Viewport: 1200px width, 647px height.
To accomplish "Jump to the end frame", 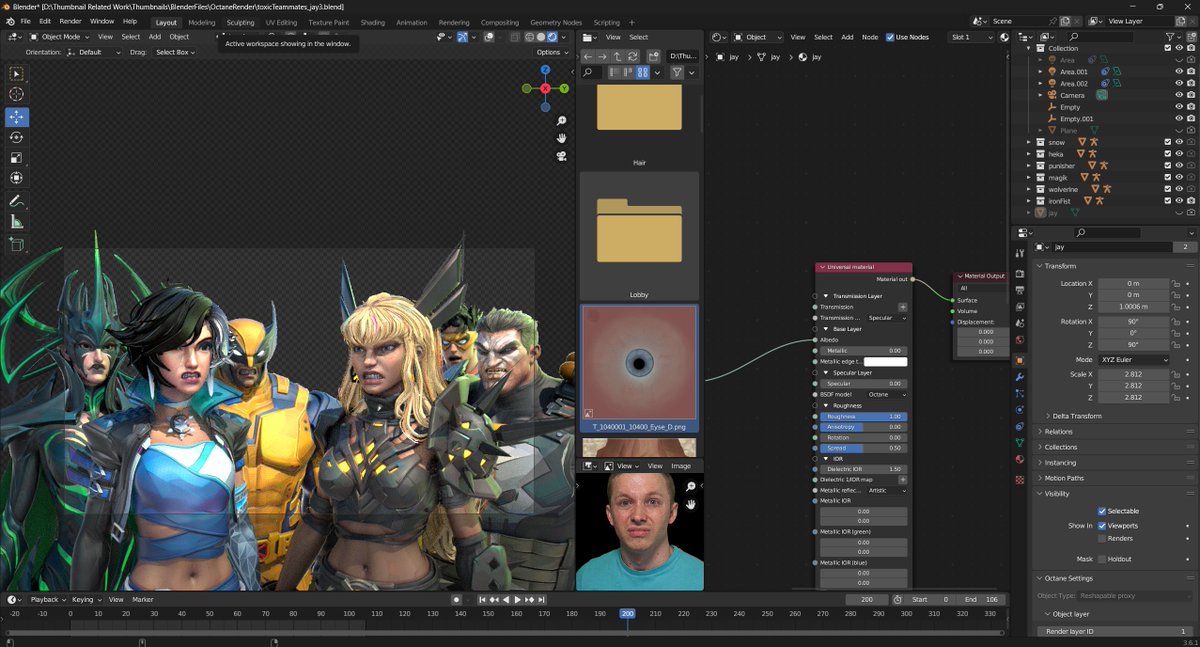I will [x=542, y=599].
